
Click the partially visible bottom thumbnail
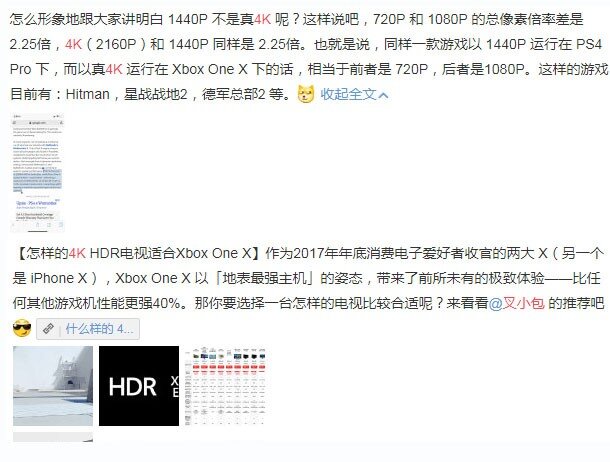53,437
